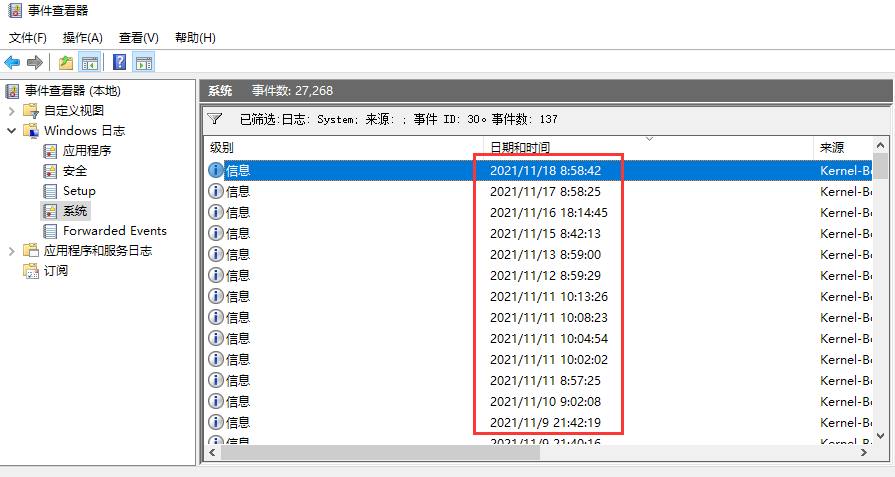Open the 查看(V) menu
This screenshot has width=895, height=477.
pyautogui.click(x=138, y=38)
